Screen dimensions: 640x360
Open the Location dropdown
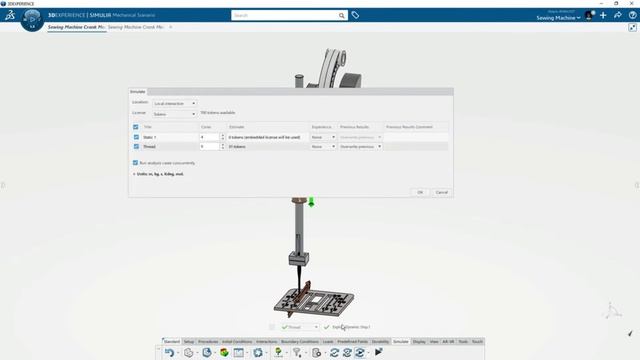point(175,104)
